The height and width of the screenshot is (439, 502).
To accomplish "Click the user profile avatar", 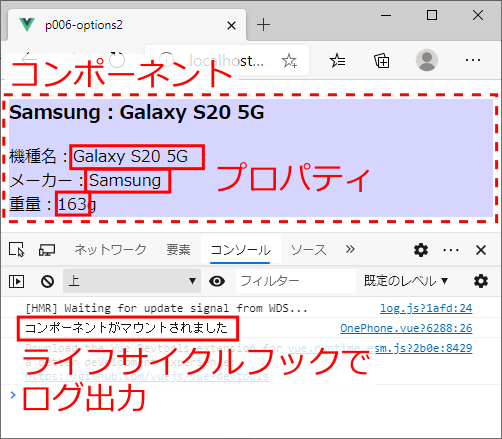I will click(x=427, y=60).
